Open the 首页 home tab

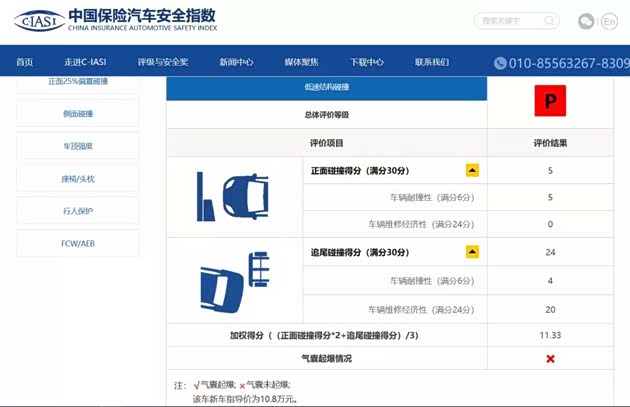pyautogui.click(x=25, y=62)
